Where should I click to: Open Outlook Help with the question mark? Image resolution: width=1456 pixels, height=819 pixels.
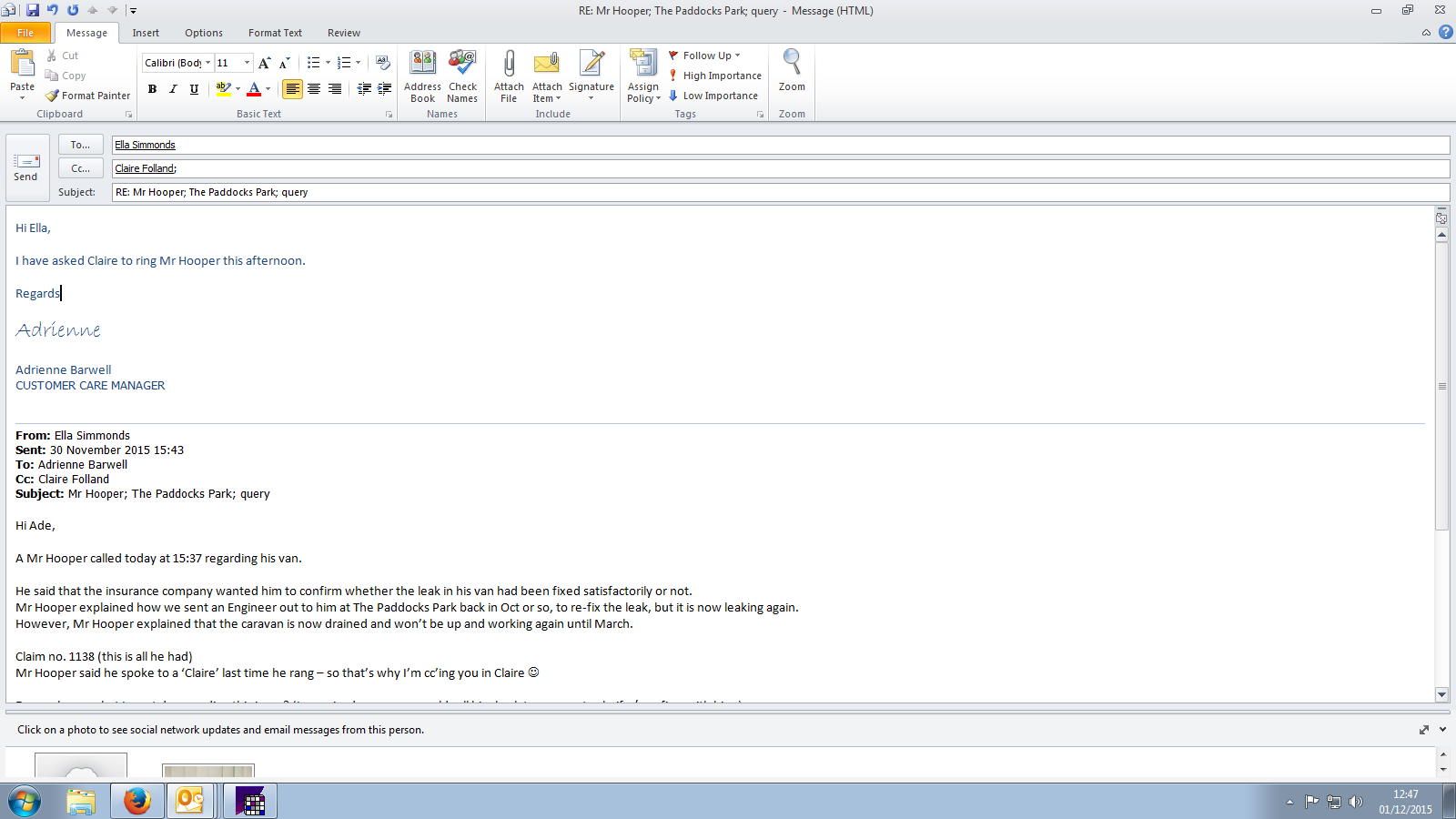[x=1445, y=32]
